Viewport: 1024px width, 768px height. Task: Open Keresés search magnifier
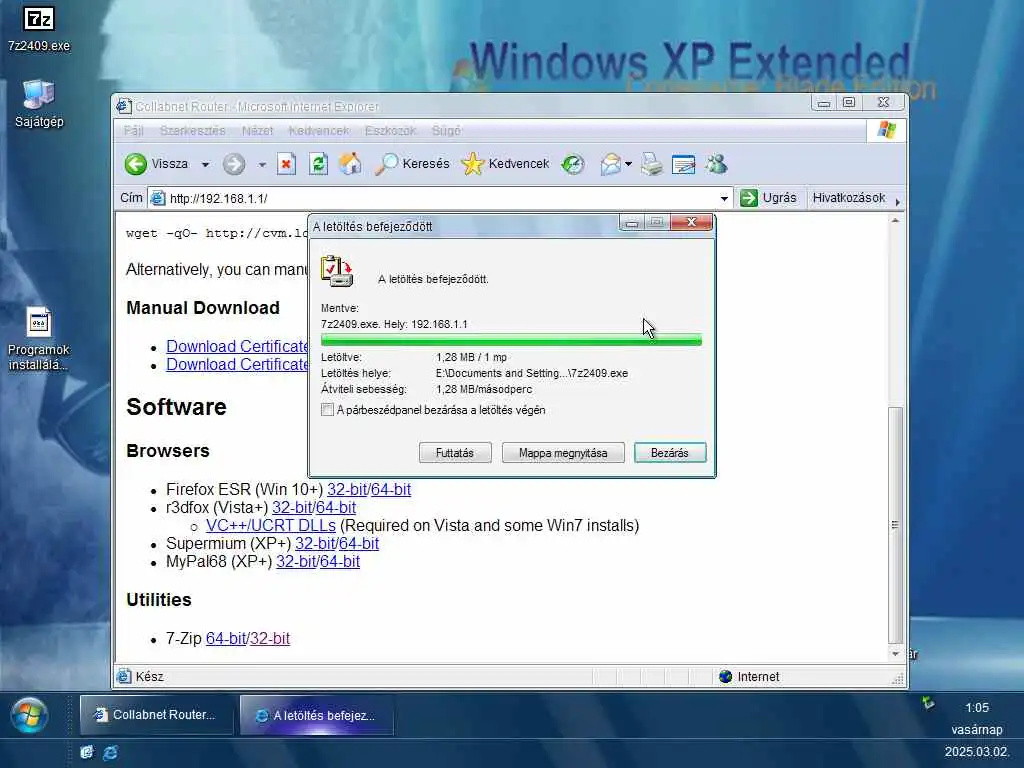pos(386,164)
